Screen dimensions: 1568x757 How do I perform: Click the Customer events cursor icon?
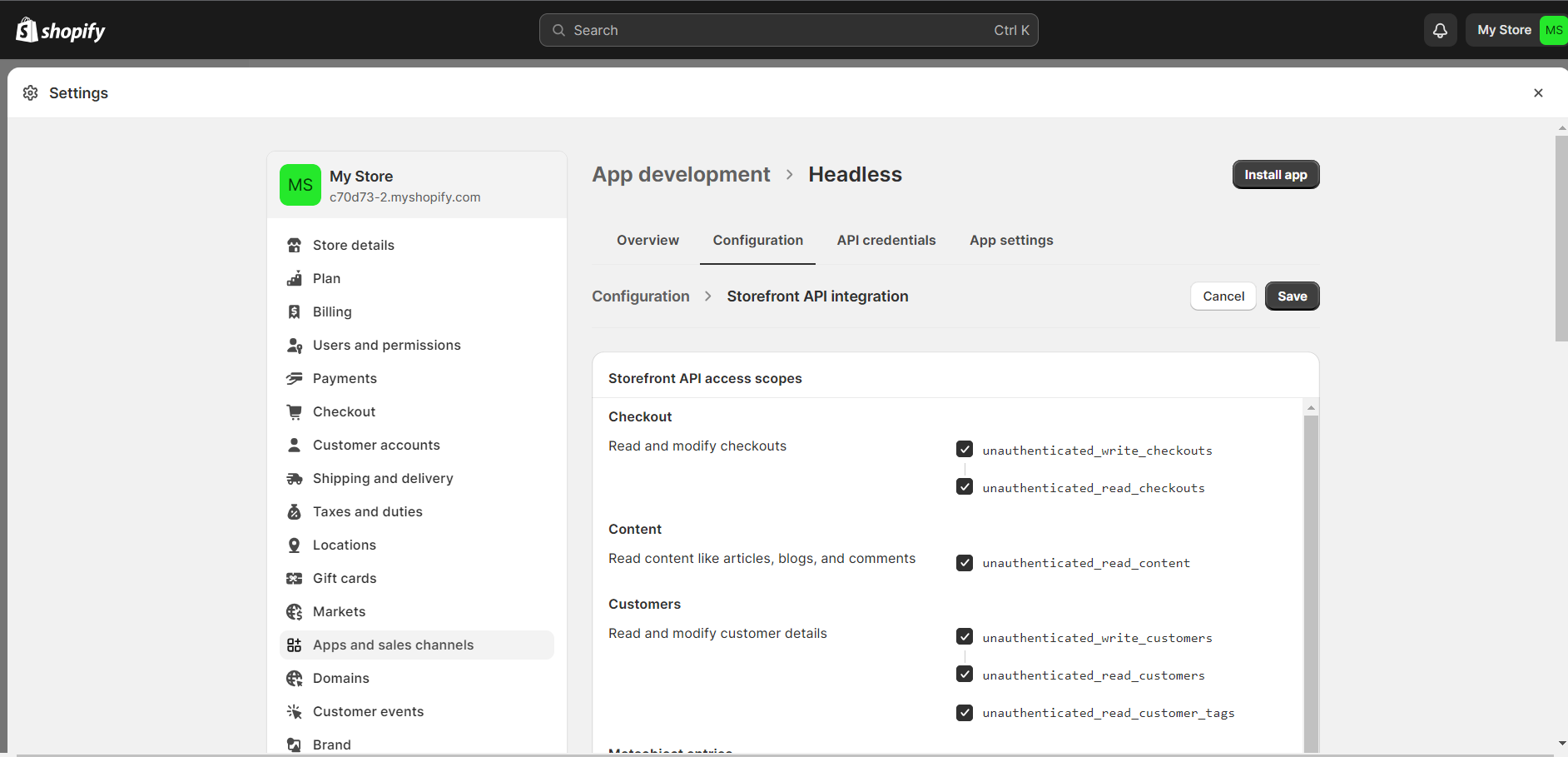294,712
